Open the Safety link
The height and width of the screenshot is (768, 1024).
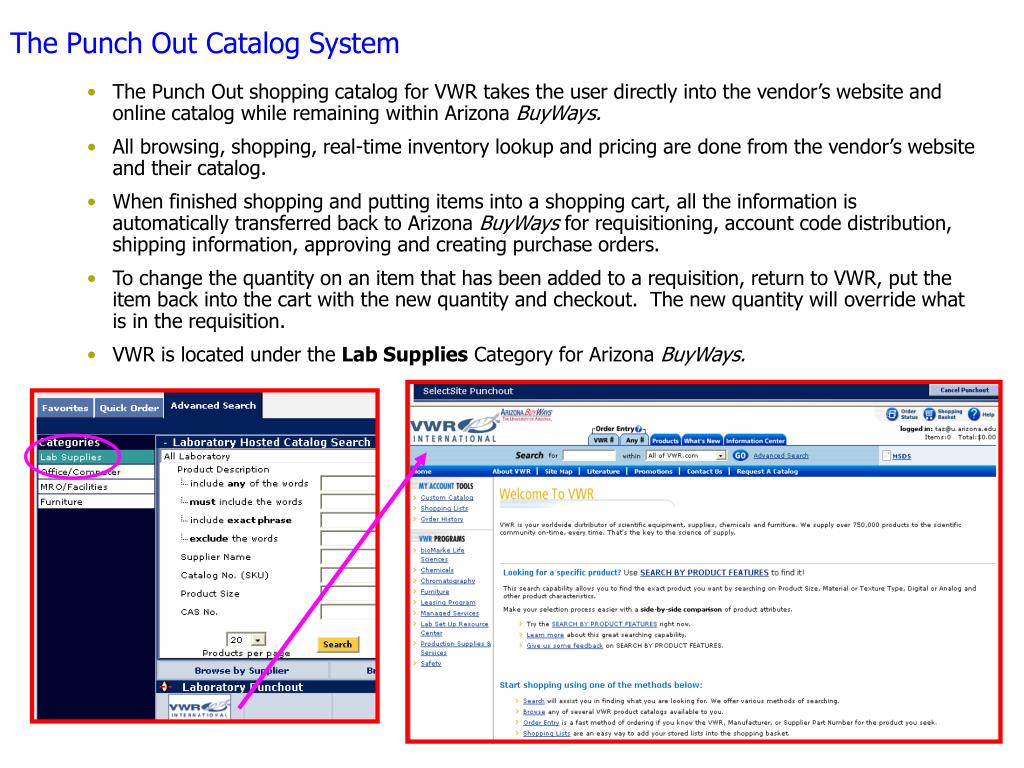click(430, 664)
